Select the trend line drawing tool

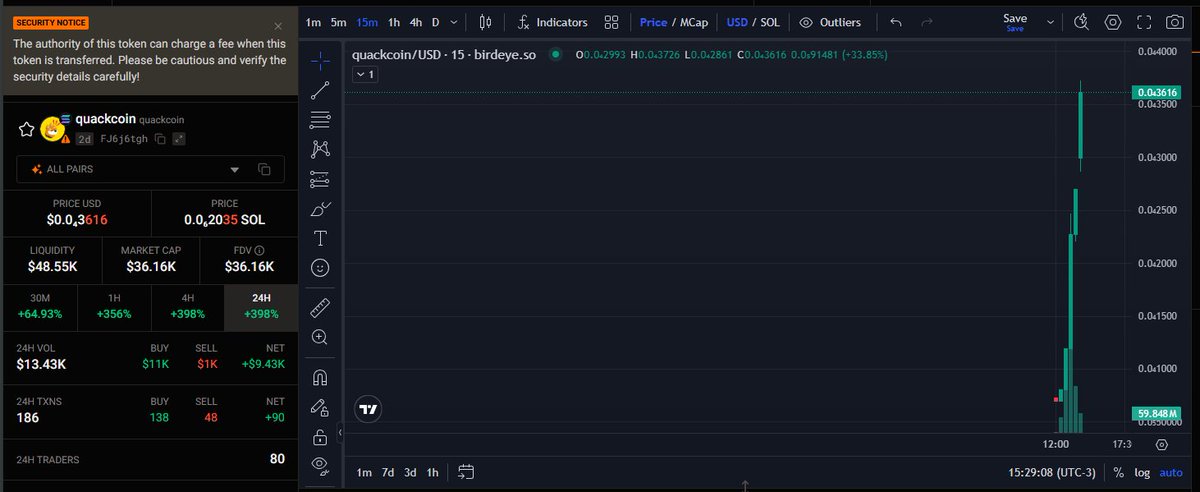(320, 91)
